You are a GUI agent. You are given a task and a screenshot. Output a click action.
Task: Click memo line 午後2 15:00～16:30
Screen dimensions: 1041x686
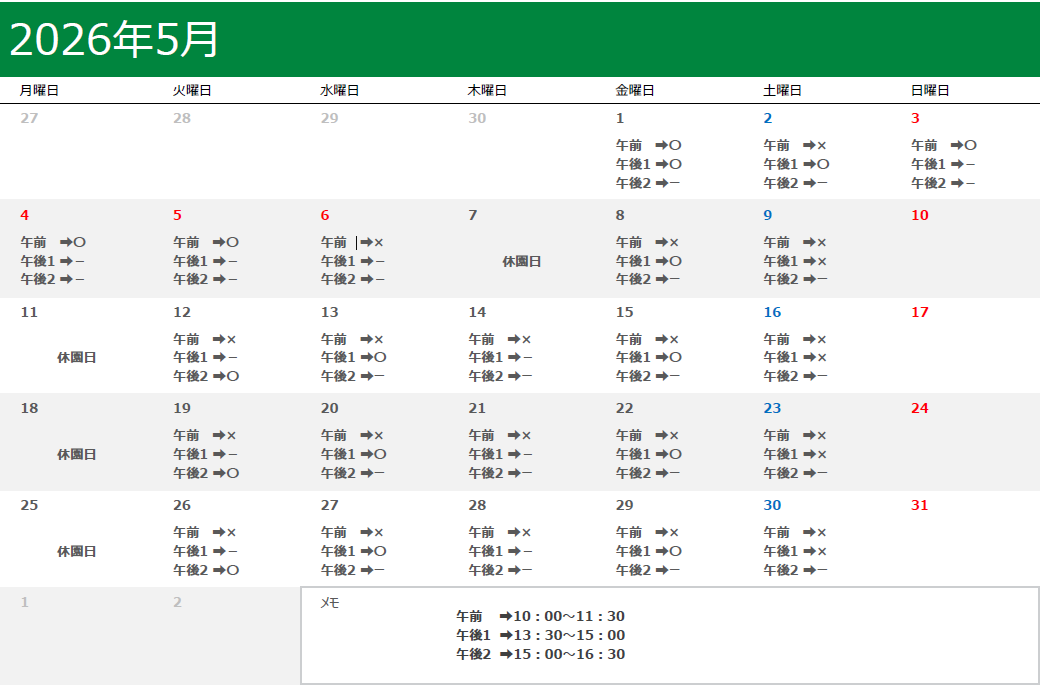tap(540, 654)
